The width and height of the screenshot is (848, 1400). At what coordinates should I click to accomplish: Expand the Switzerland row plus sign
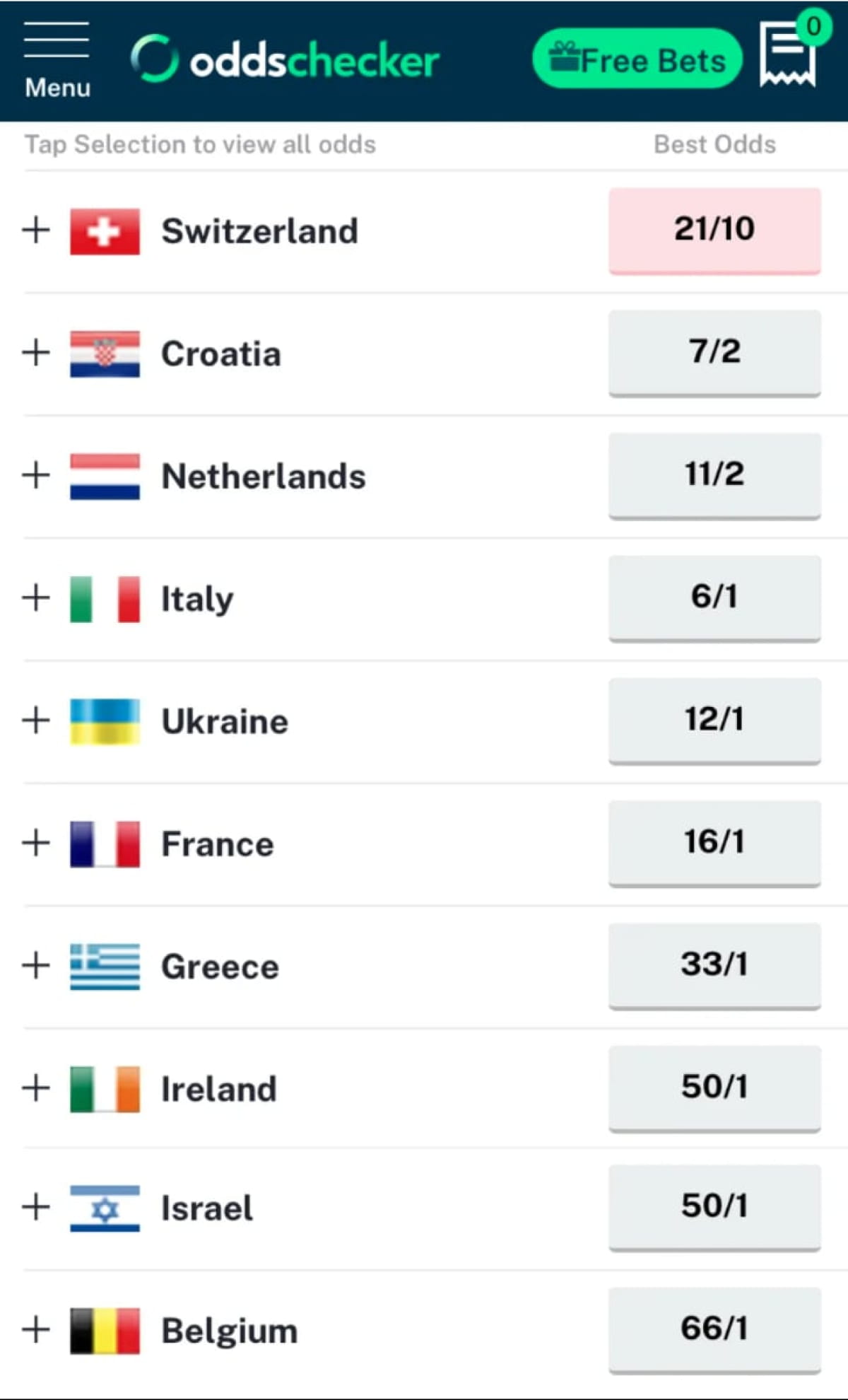[x=36, y=231]
